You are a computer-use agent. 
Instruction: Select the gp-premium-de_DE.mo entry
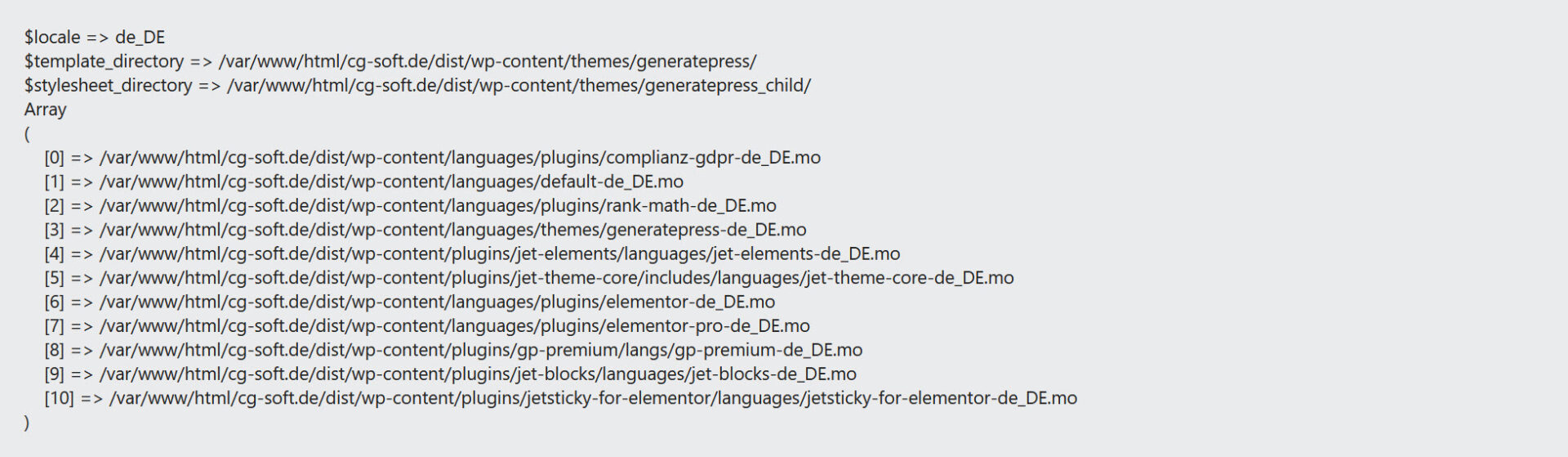(x=453, y=350)
